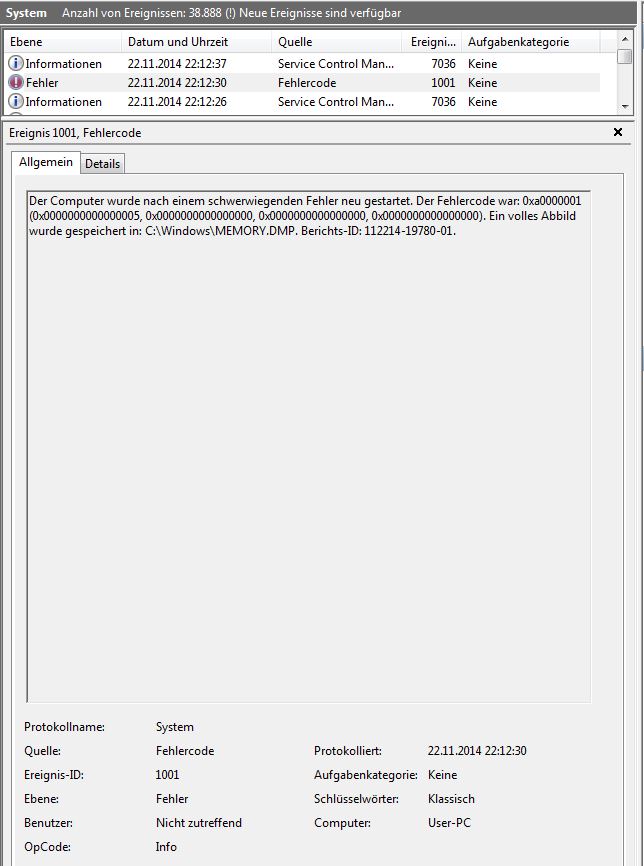Click the red error icon in the Fehler row
The height and width of the screenshot is (866, 644).
tap(16, 83)
